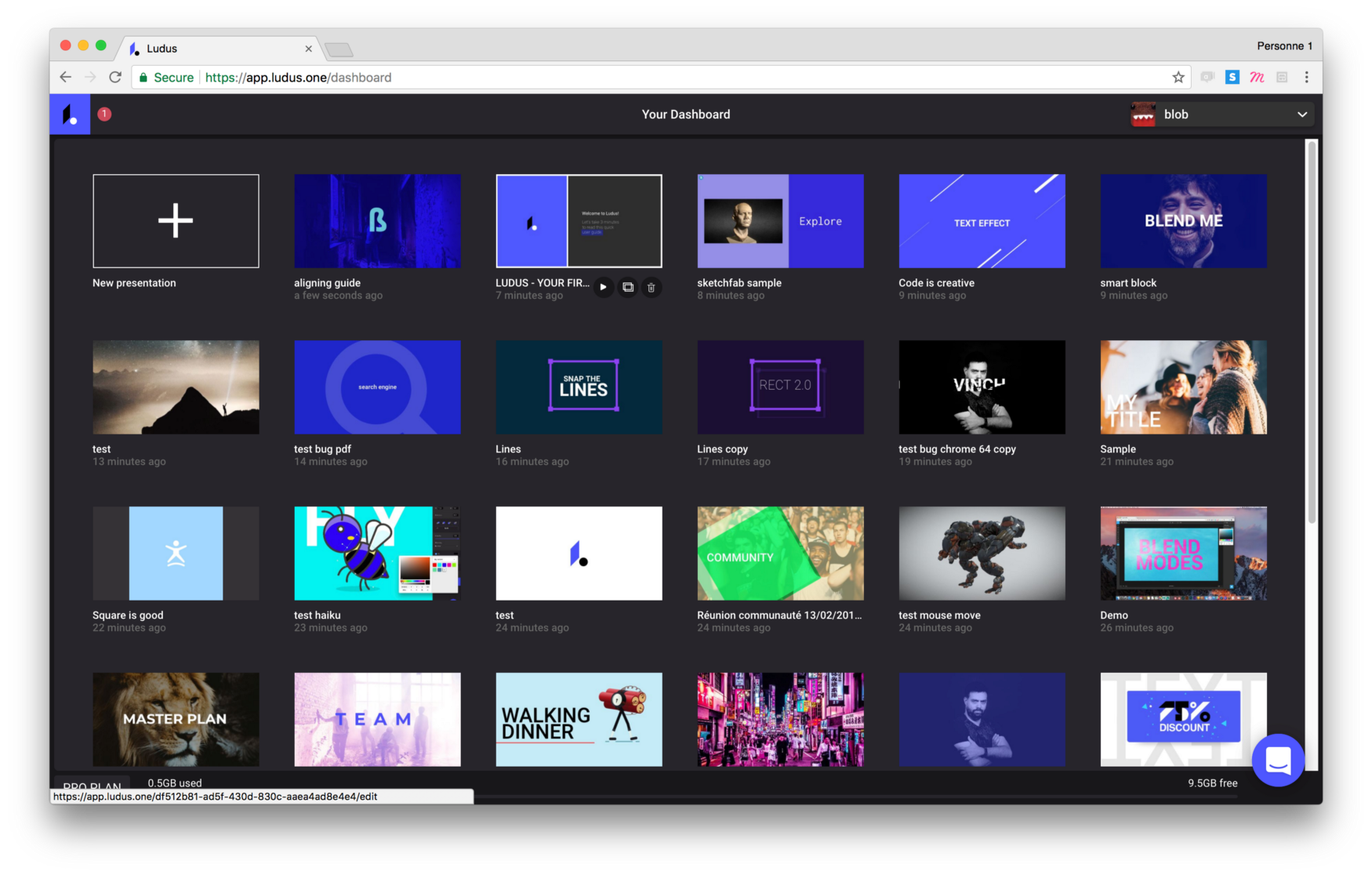The height and width of the screenshot is (875, 1372).
Task: Open the sketchfab sample thumbnail
Action: click(780, 221)
